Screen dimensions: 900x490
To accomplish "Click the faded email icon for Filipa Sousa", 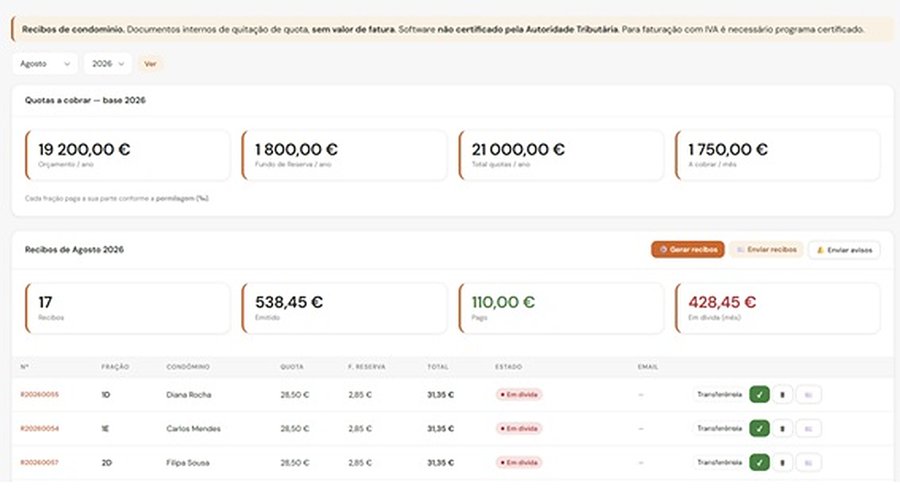I will 809,462.
